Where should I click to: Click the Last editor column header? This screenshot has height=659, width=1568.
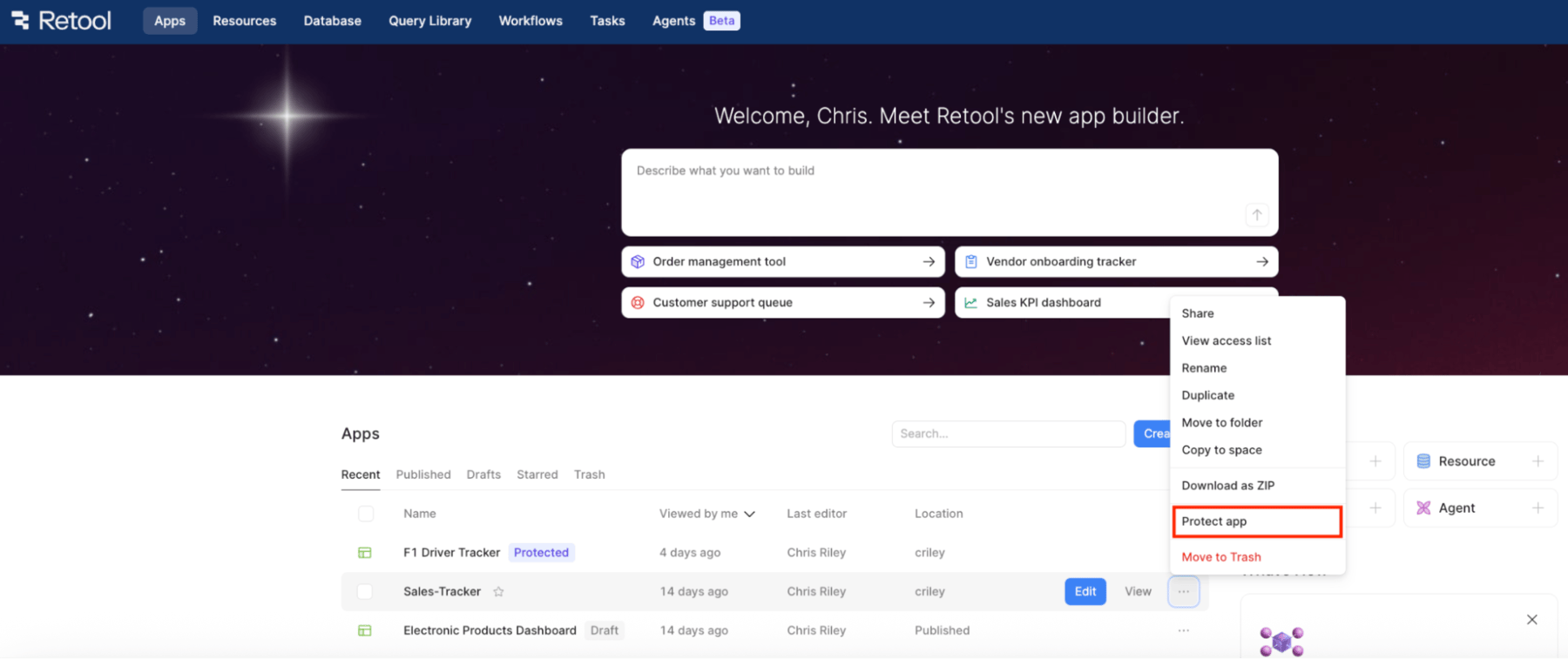816,514
